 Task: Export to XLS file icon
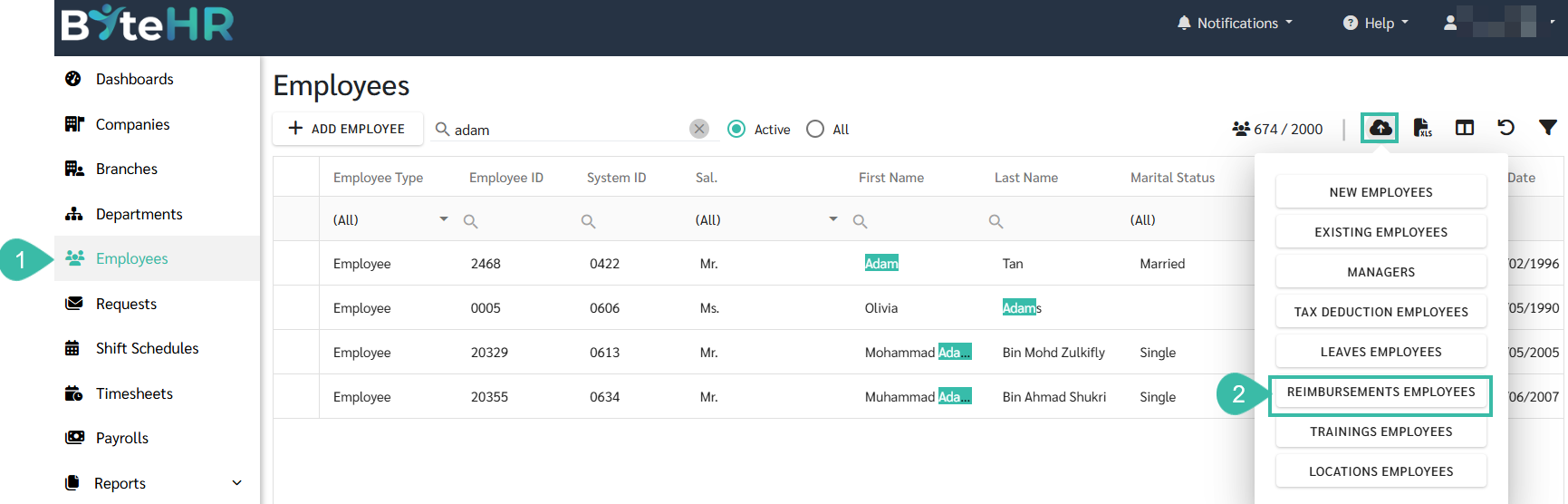coord(1422,128)
